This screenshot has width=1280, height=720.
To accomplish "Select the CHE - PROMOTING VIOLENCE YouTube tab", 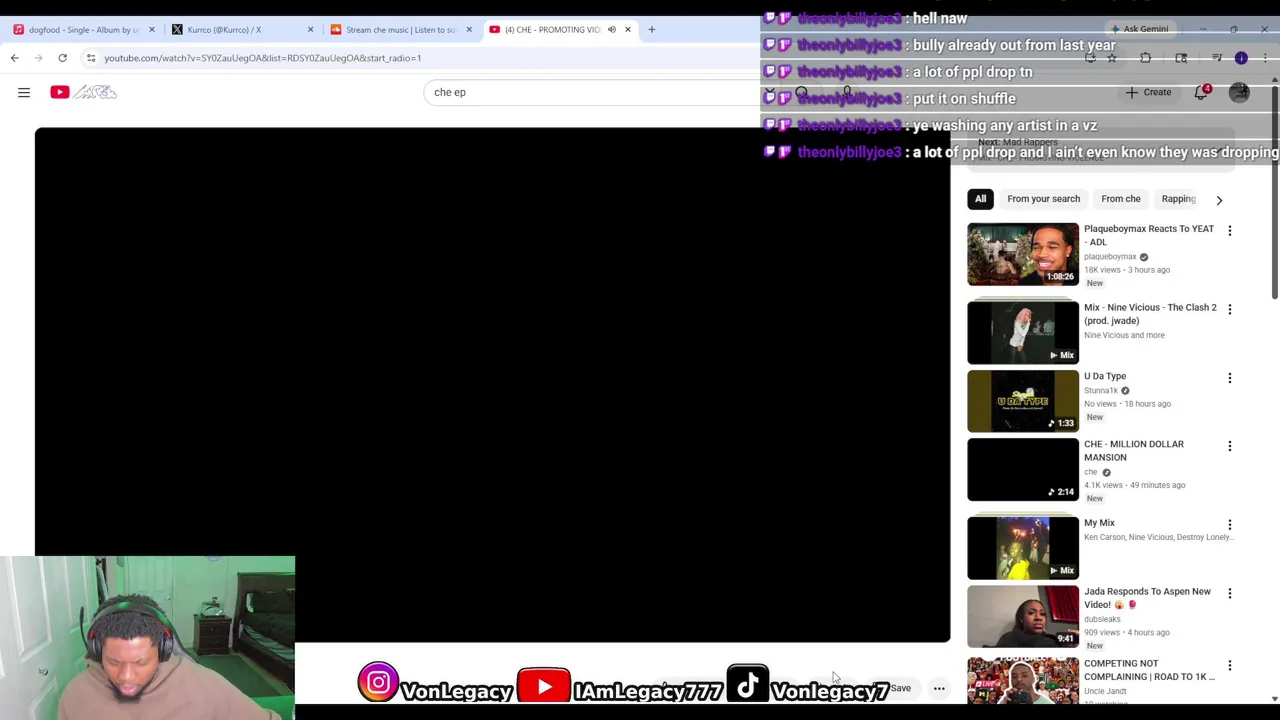I will coord(559,29).
